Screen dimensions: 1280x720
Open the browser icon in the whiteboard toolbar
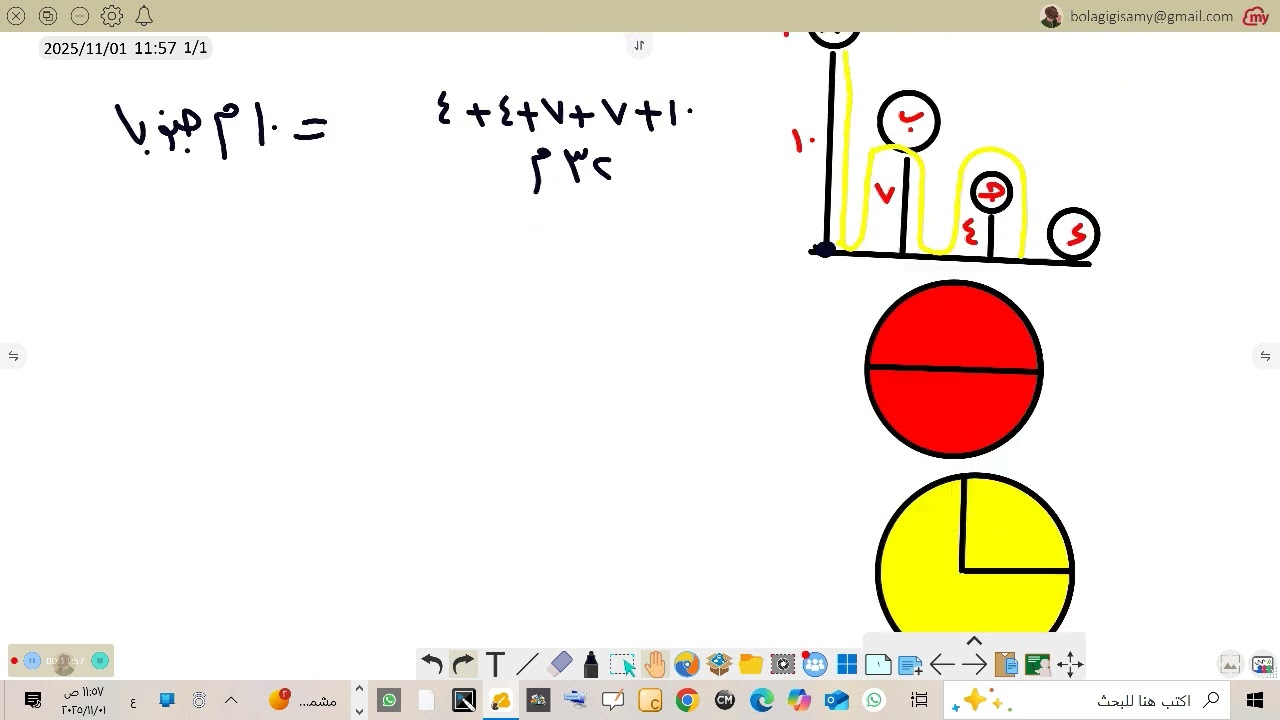click(686, 664)
